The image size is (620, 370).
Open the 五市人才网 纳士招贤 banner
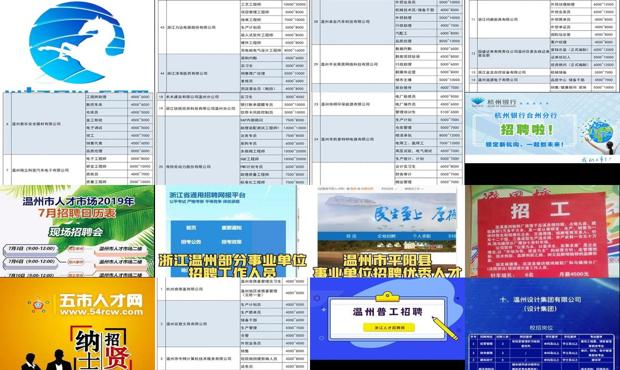(77, 324)
